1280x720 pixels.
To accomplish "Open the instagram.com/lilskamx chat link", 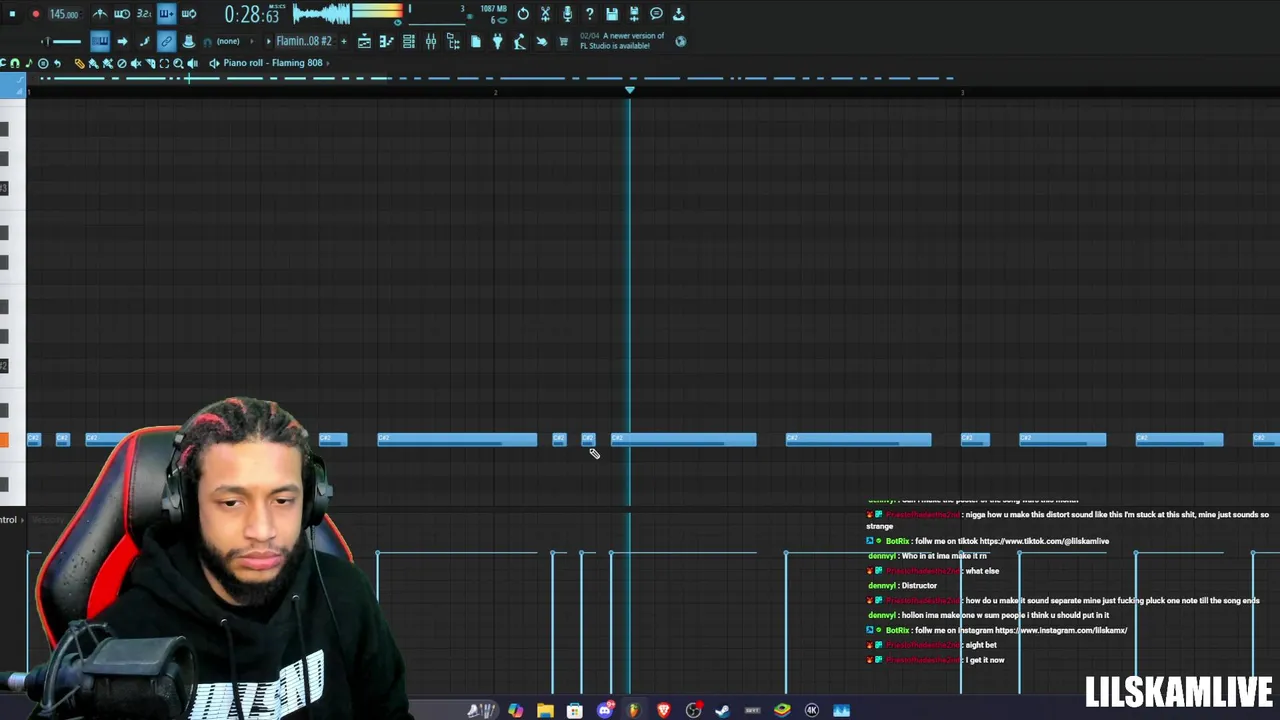I will coord(1061,630).
